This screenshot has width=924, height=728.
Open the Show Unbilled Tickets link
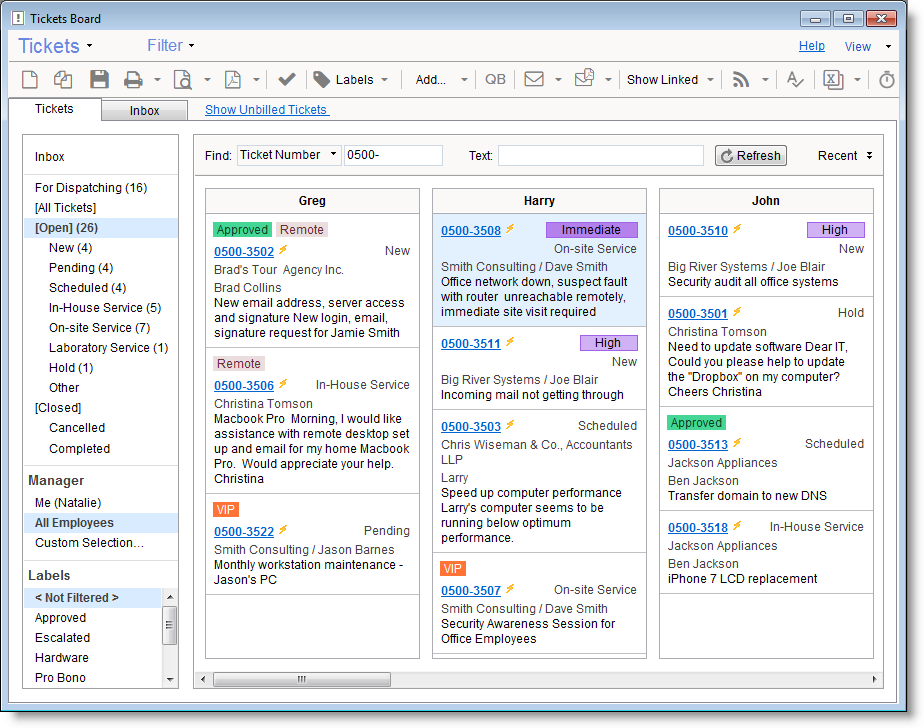click(266, 110)
